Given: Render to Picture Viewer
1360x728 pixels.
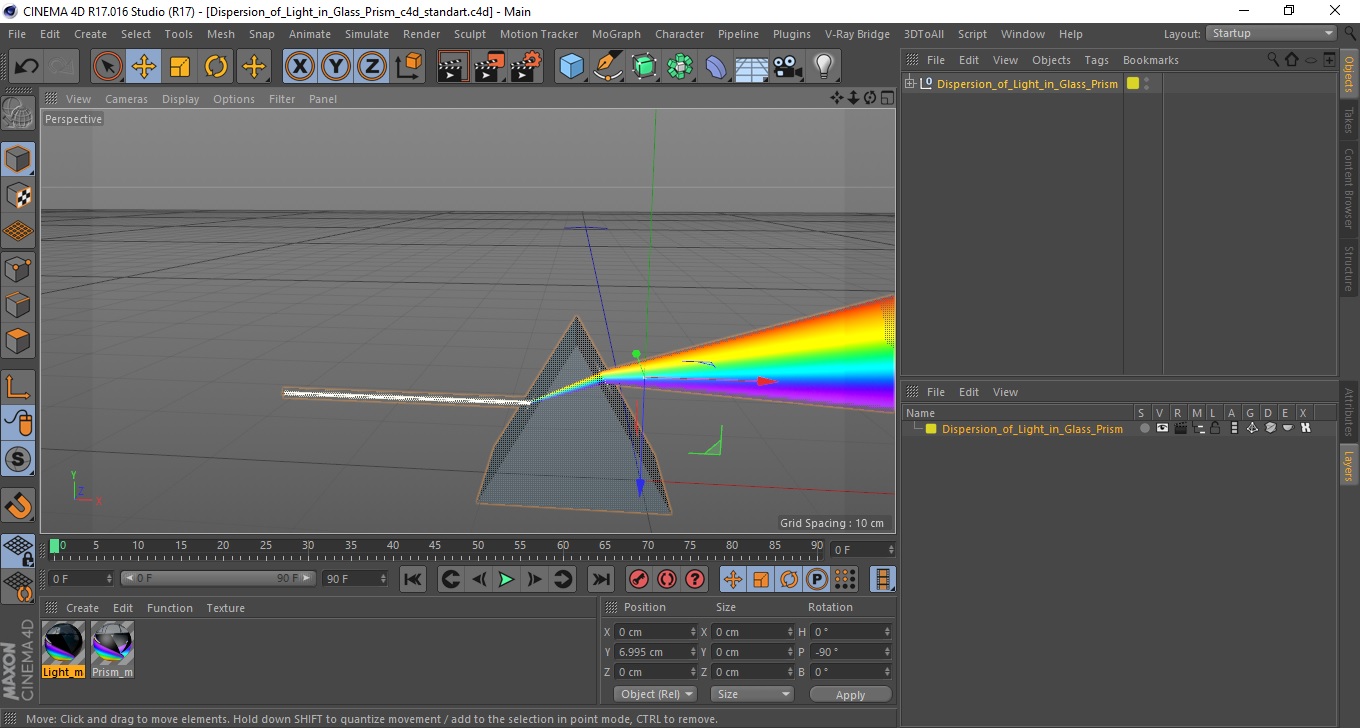Looking at the screenshot, I should [489, 67].
